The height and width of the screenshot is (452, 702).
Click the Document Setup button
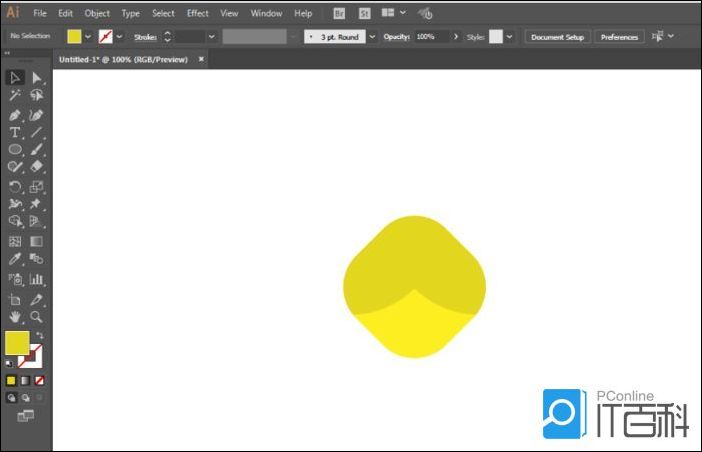tap(557, 37)
